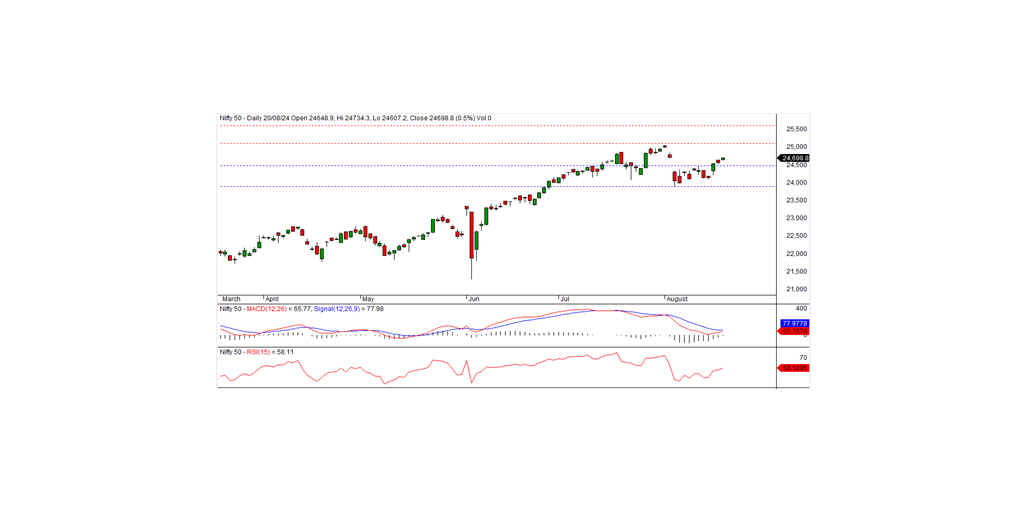Click the Nifty 50 Daily chart title line
1023x521 pixels.
356,118
